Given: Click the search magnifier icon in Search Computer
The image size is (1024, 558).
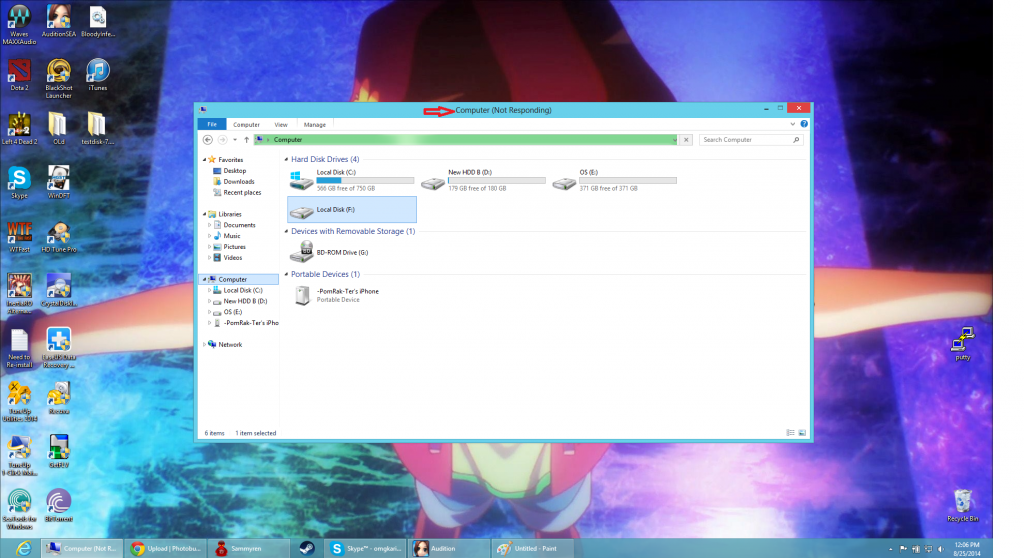Looking at the screenshot, I should point(796,140).
